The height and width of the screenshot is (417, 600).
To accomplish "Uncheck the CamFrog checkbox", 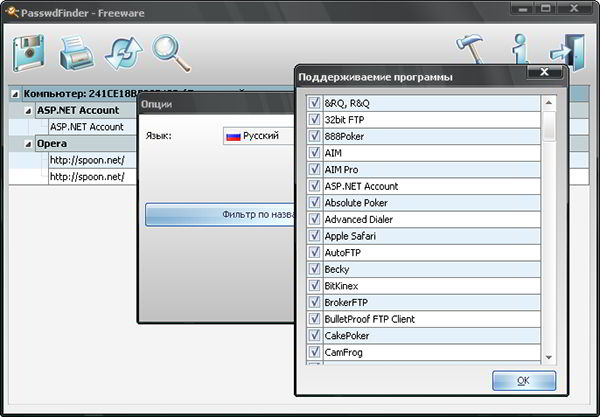I will (314, 352).
